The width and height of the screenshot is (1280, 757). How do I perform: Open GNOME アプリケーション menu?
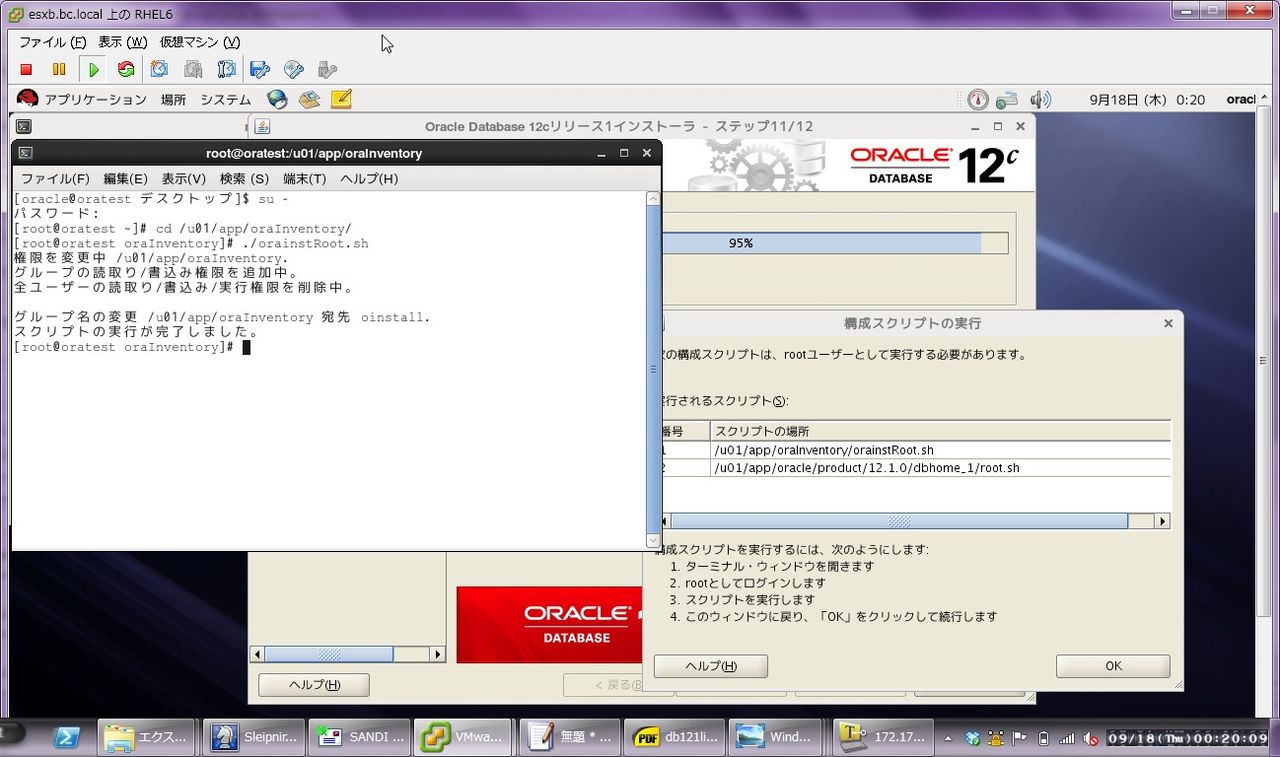[x=95, y=100]
